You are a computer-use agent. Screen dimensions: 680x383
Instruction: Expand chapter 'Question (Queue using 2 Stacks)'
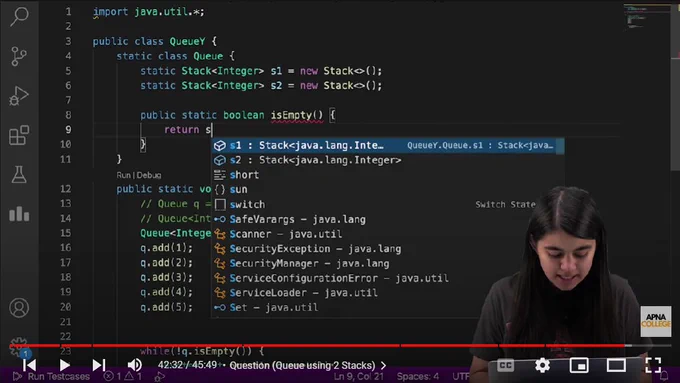coord(307,365)
